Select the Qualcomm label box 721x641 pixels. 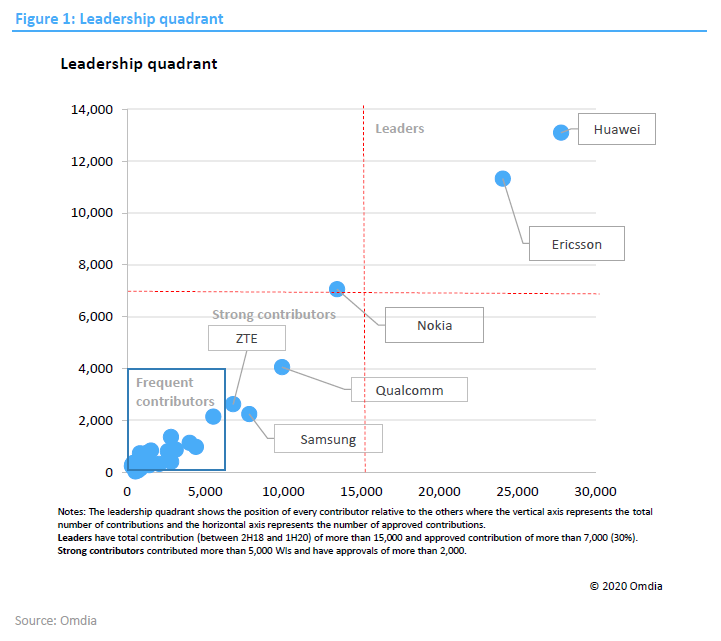pos(410,390)
